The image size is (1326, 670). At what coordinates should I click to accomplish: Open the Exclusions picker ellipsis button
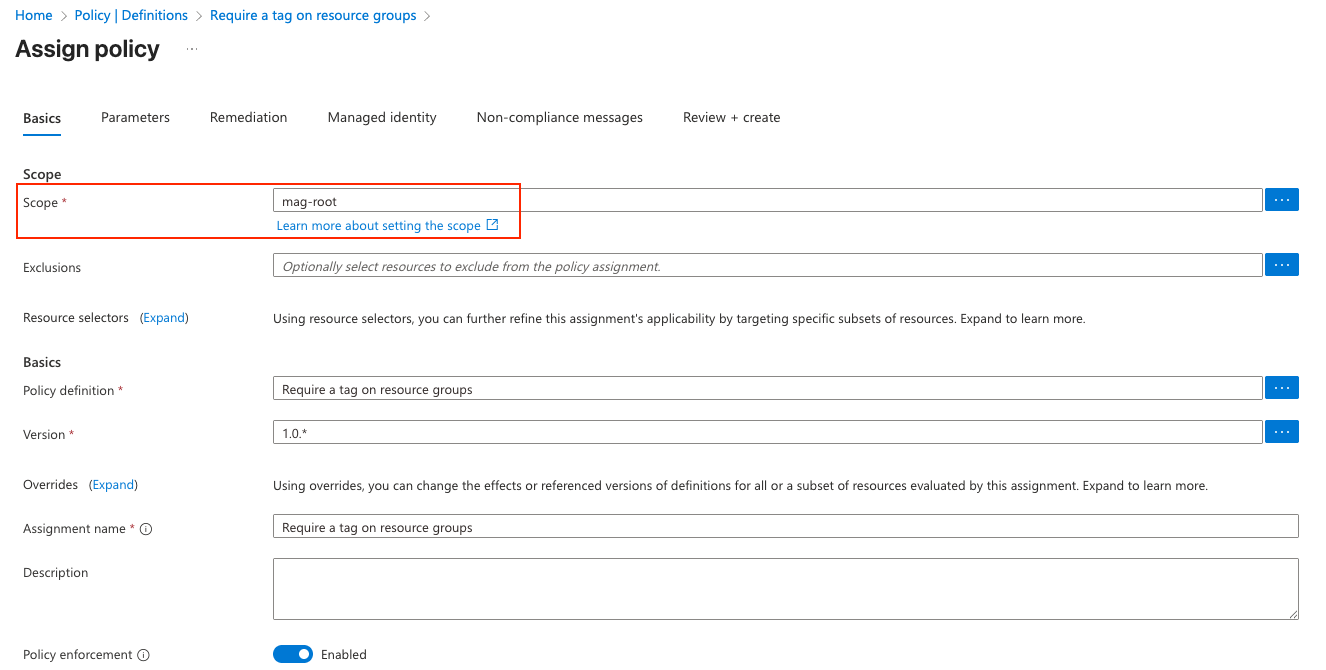tap(1281, 265)
